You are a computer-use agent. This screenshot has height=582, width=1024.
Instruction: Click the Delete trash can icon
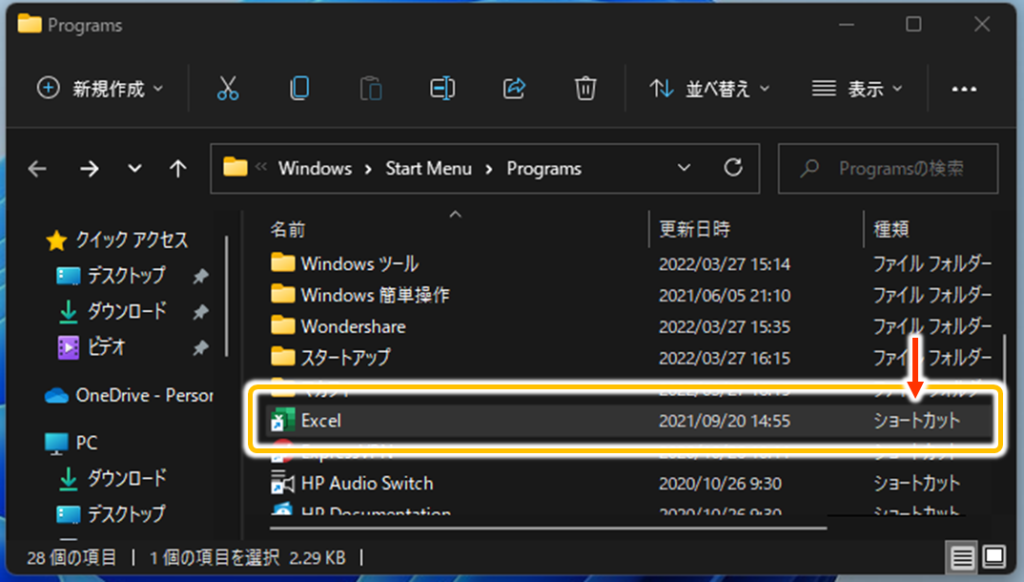[x=585, y=89]
